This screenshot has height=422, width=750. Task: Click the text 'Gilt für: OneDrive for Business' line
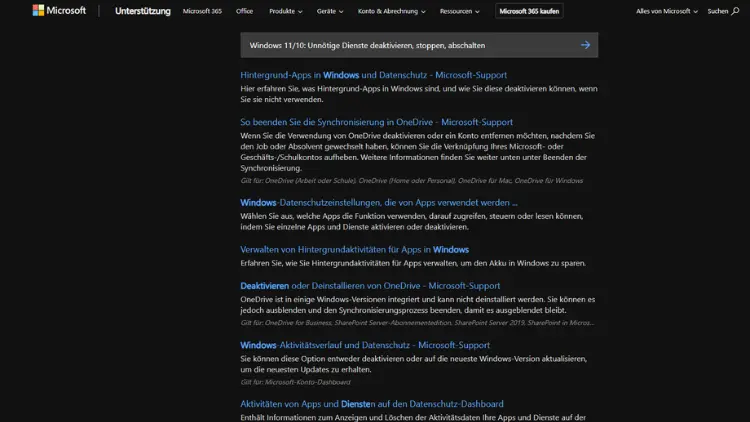click(417, 322)
